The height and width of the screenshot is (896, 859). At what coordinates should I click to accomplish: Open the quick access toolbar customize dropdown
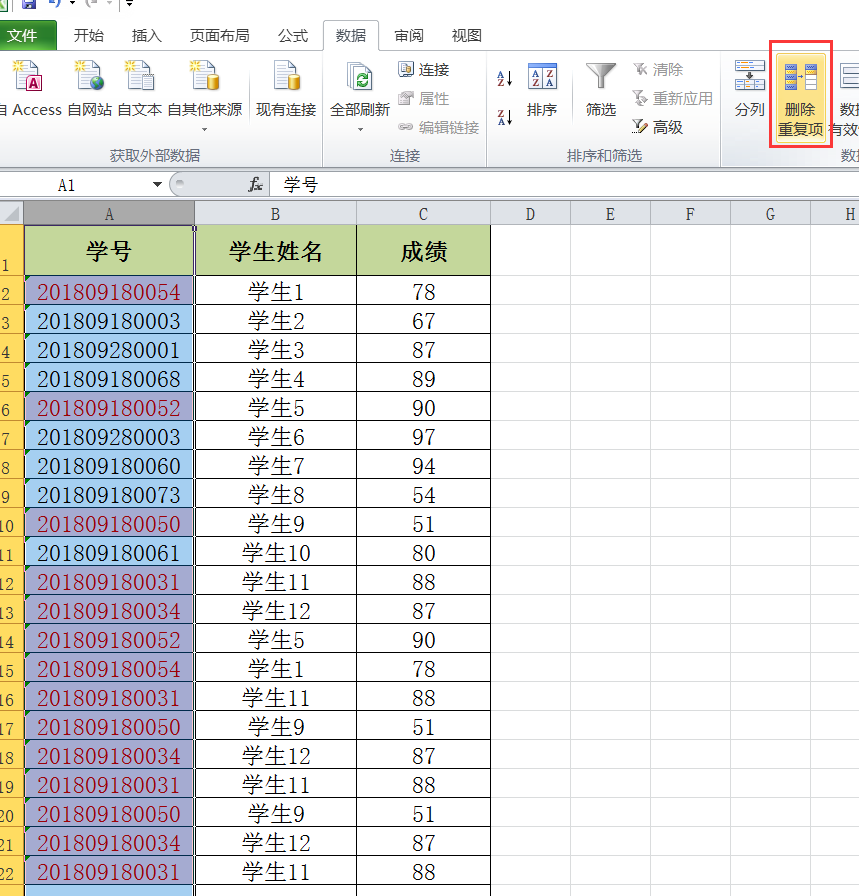(x=129, y=3)
